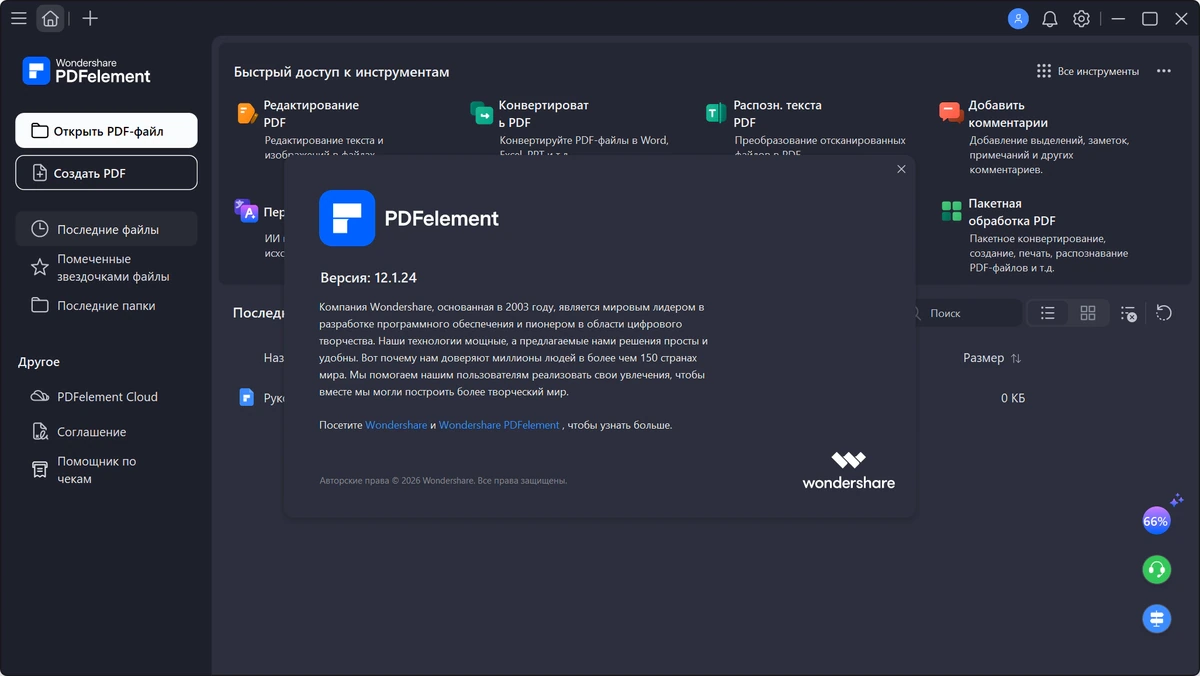Image resolution: width=1200 pixels, height=676 pixels.
Task: Refresh the recent files list
Action: tap(1164, 313)
